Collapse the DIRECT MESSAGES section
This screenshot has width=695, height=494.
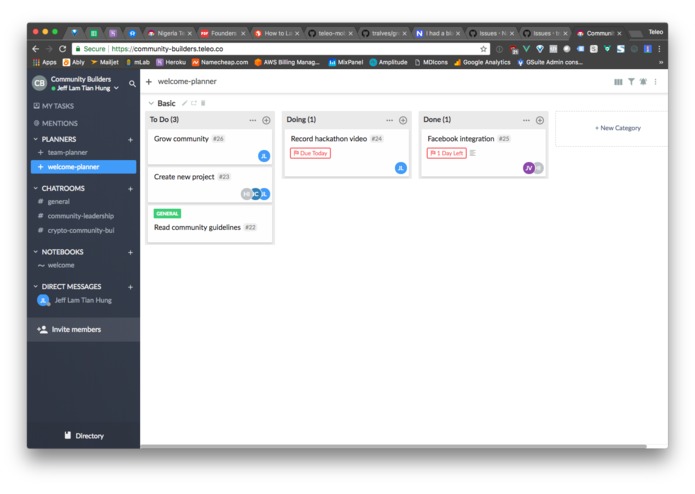(x=35, y=286)
